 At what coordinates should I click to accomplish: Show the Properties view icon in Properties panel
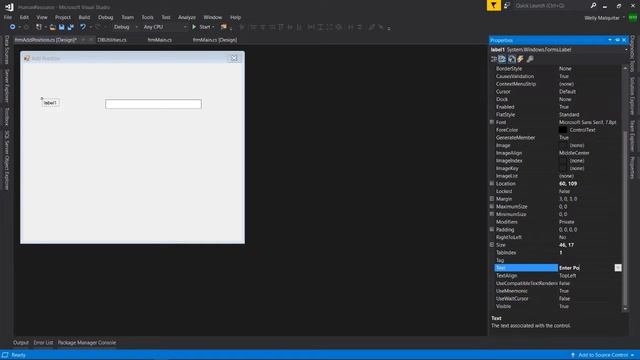coord(512,59)
